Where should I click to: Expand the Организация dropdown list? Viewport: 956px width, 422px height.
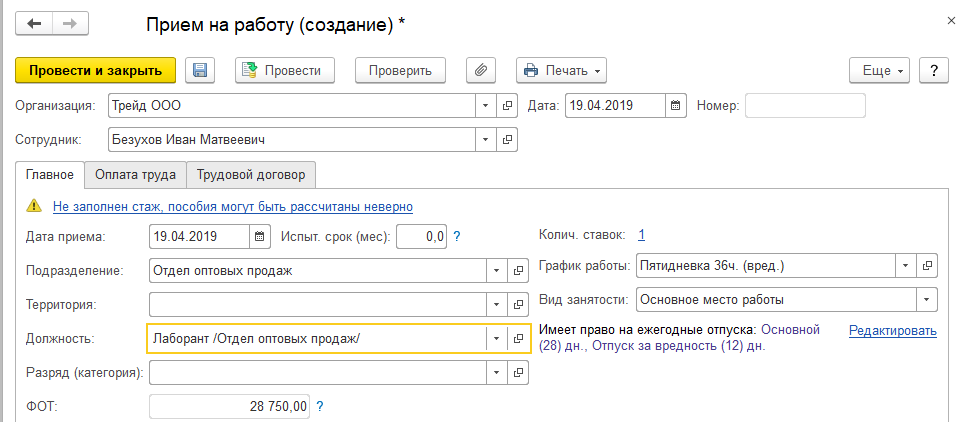click(x=486, y=105)
